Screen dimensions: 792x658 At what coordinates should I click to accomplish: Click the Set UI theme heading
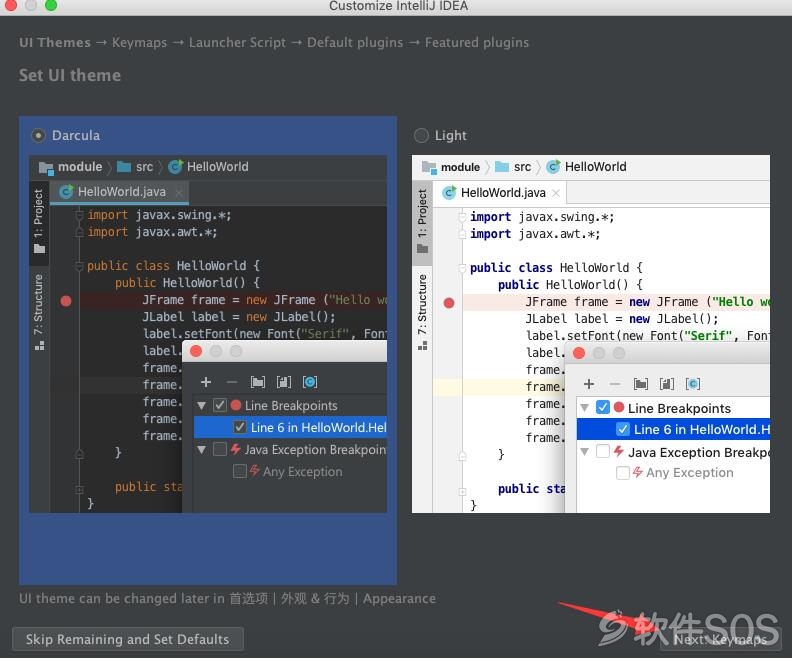pyautogui.click(x=70, y=75)
